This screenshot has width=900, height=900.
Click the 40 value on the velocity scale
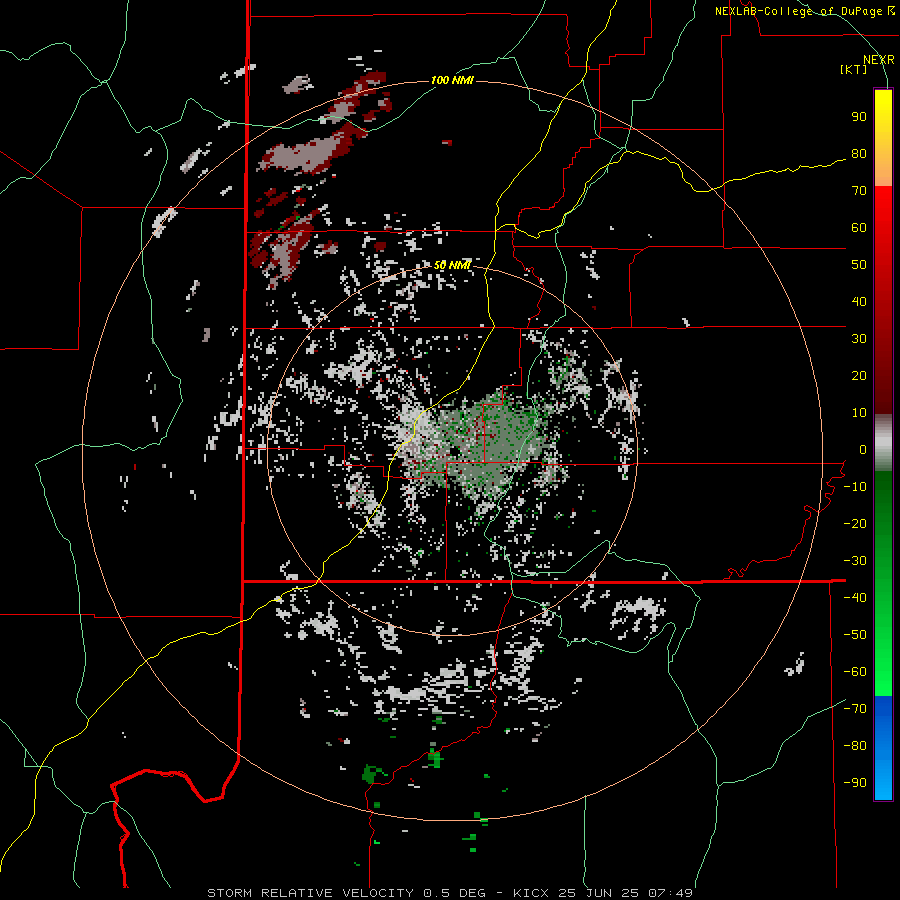click(x=859, y=301)
